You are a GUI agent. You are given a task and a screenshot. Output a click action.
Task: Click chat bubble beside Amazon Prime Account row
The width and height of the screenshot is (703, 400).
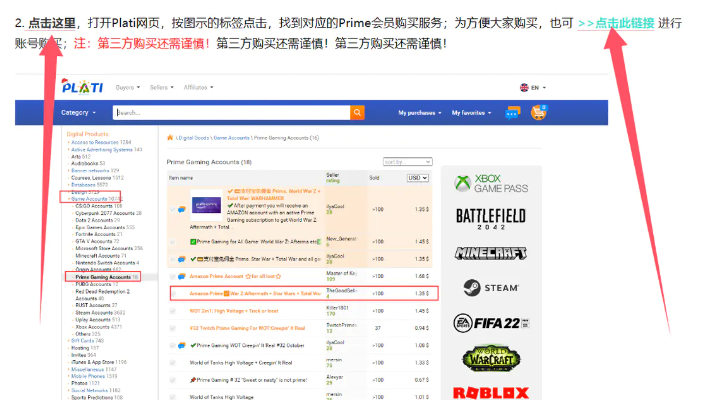point(182,276)
